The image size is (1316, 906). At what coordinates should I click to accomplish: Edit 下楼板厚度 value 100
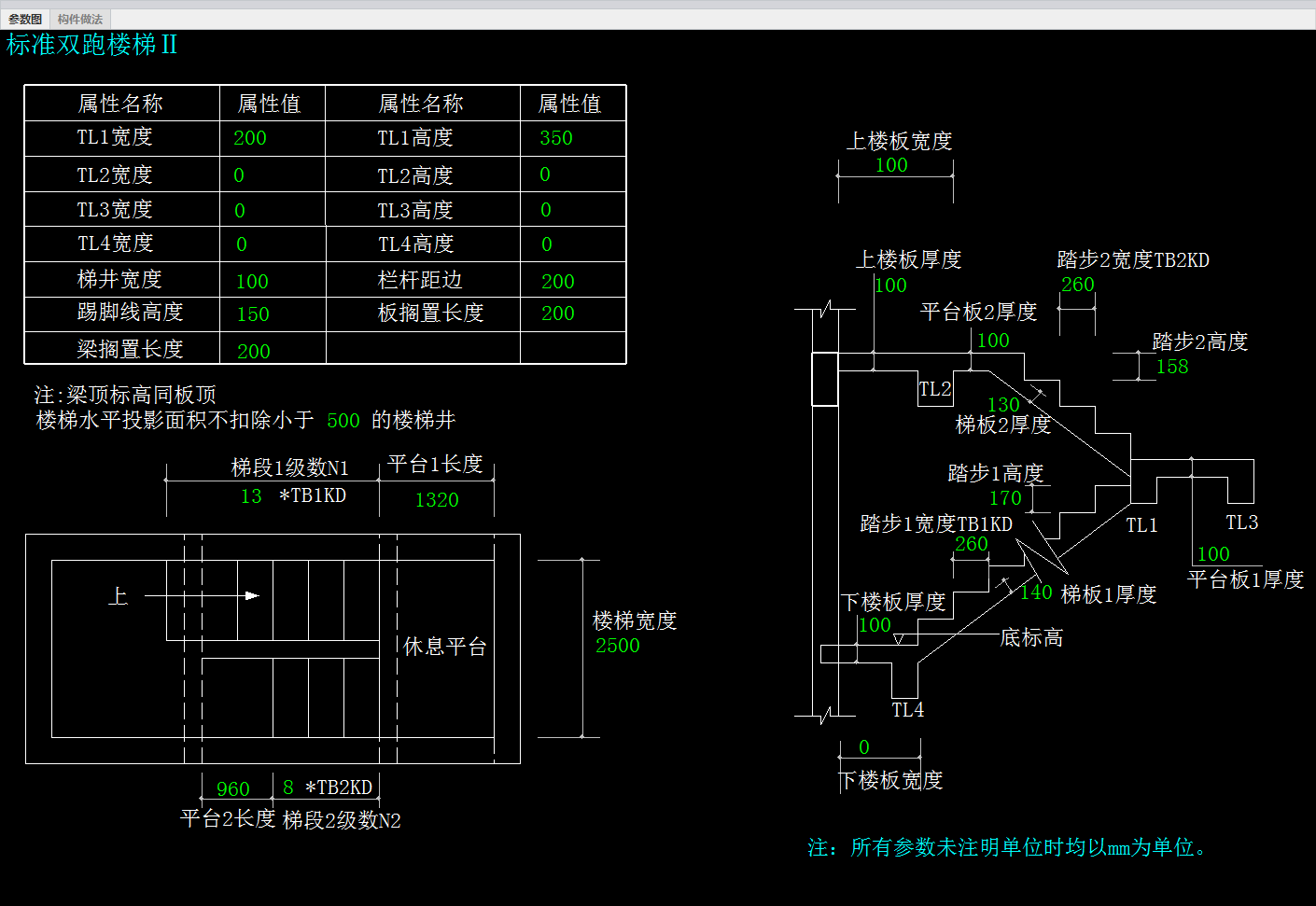coord(875,625)
